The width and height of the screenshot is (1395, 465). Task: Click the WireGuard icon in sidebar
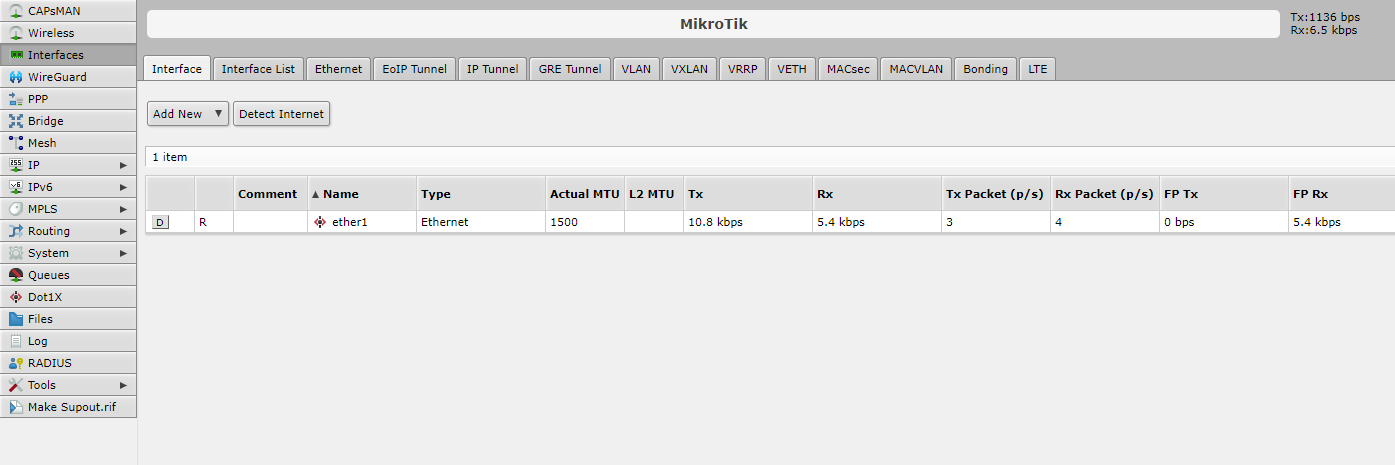[15, 77]
